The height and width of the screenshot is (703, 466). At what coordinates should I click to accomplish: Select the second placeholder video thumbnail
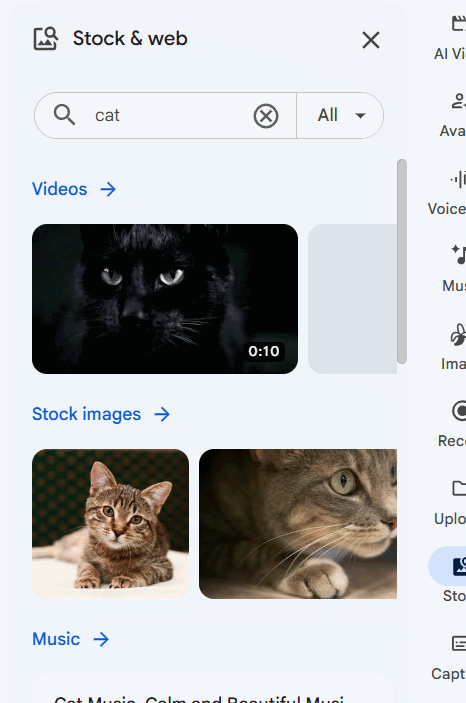[x=353, y=299]
